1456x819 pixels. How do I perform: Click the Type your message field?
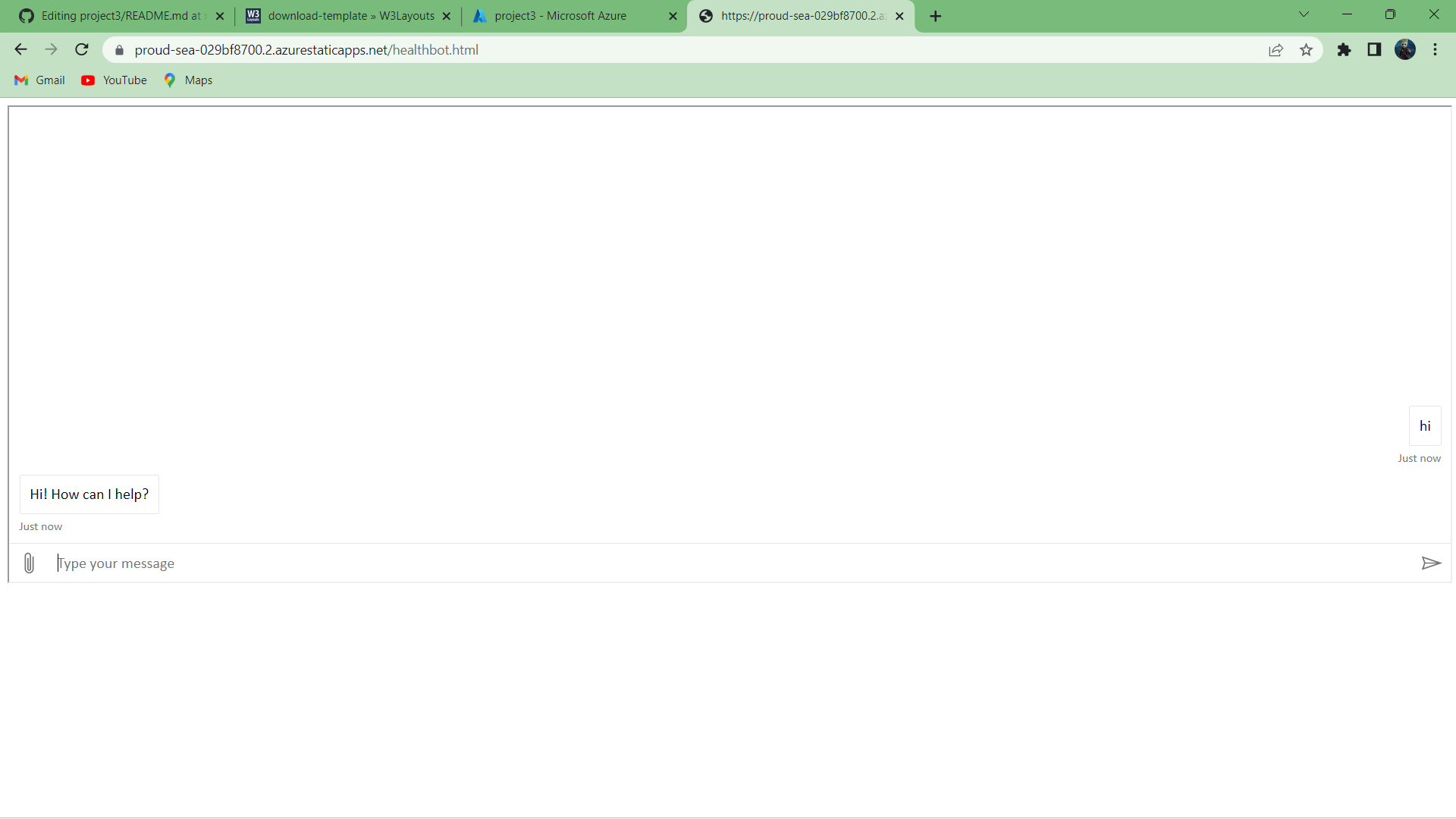(728, 563)
